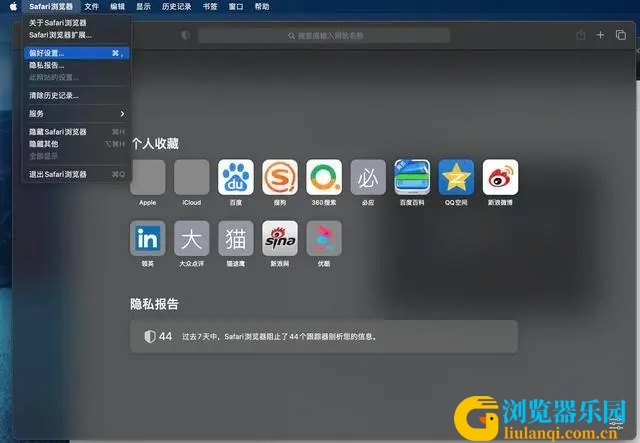640x443 pixels.
Task: Click the 个人收藏 heading
Action: [155, 144]
